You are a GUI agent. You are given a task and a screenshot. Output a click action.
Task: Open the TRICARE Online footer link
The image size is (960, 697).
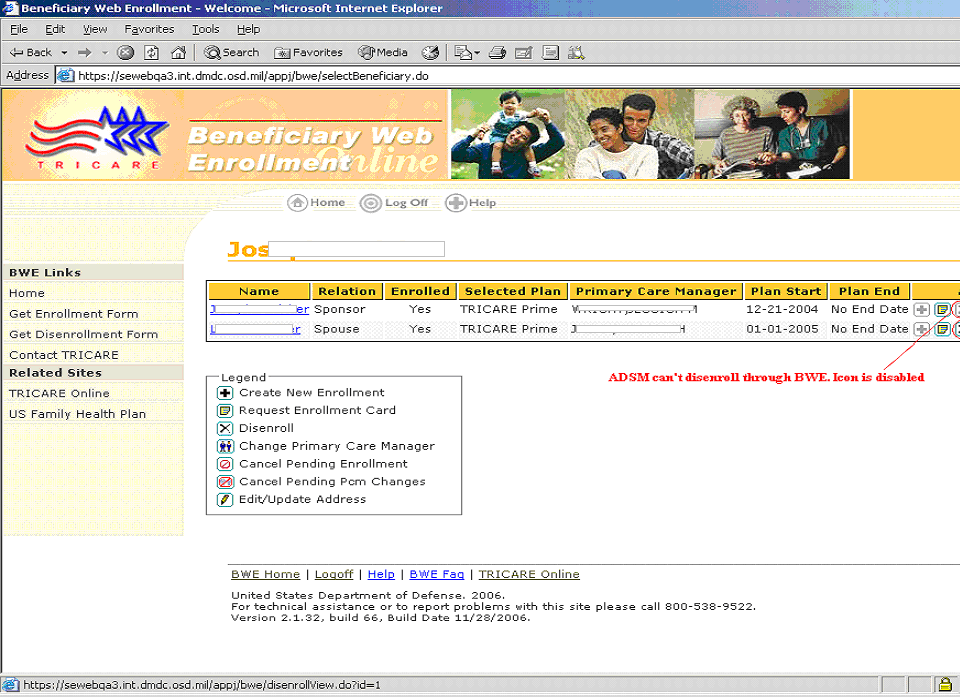coord(529,575)
